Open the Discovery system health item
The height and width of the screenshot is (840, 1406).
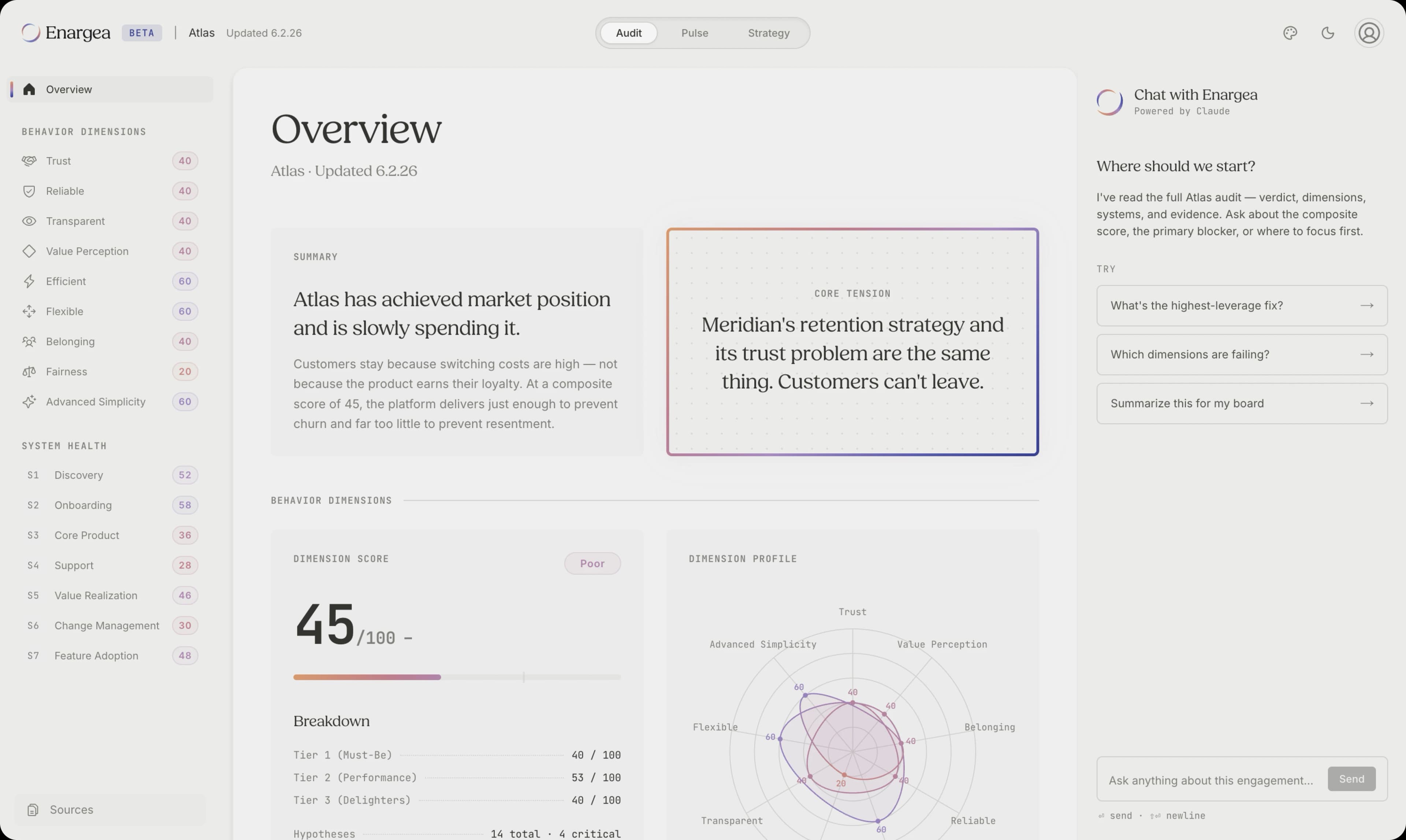(x=110, y=475)
